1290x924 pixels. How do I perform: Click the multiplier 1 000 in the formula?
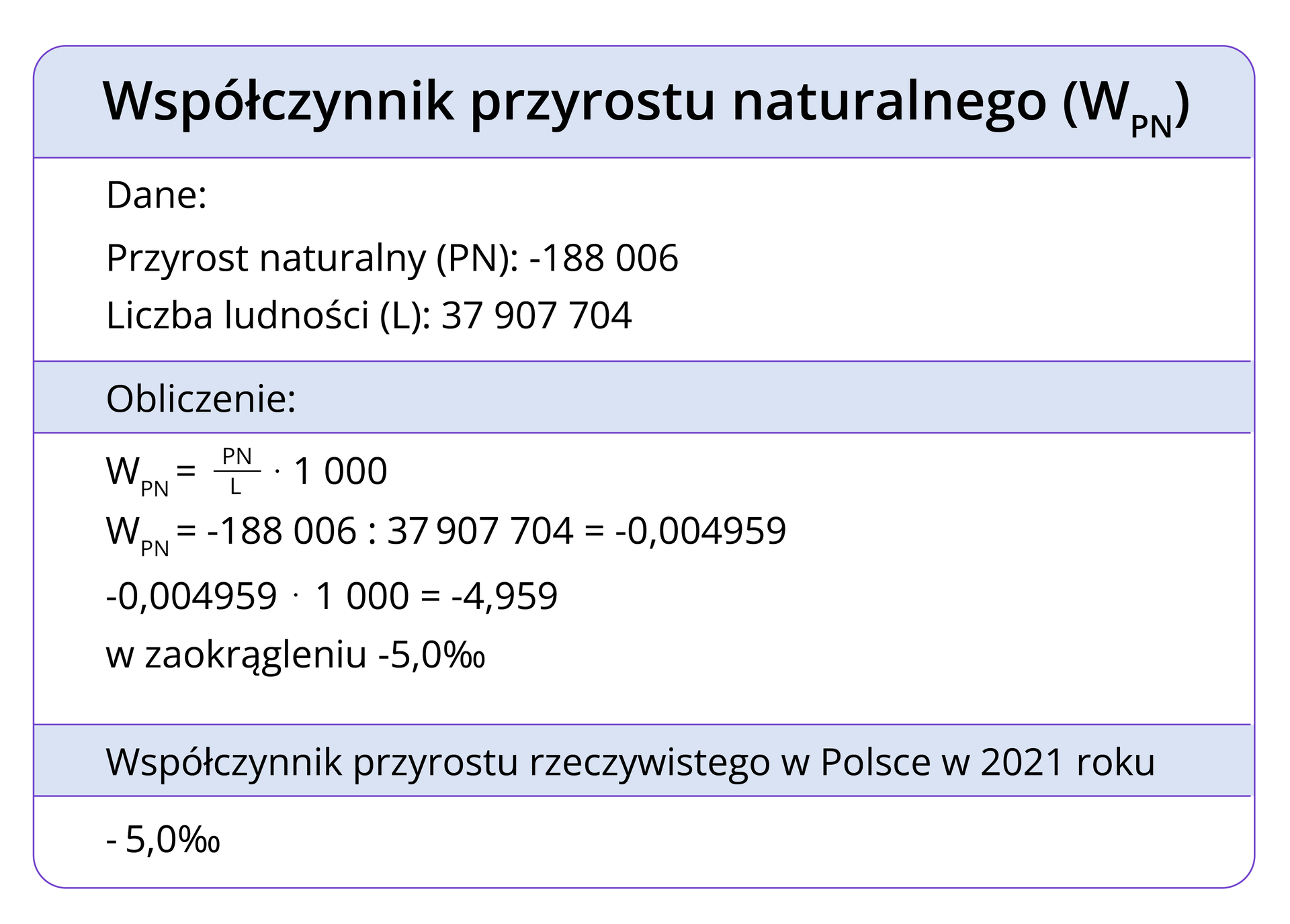pos(339,471)
